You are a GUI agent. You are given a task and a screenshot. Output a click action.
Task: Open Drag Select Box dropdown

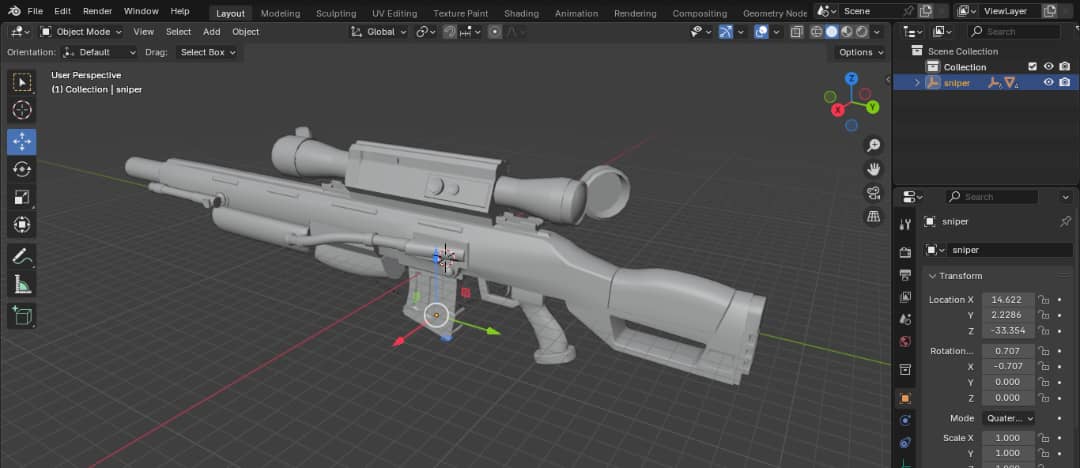click(207, 52)
